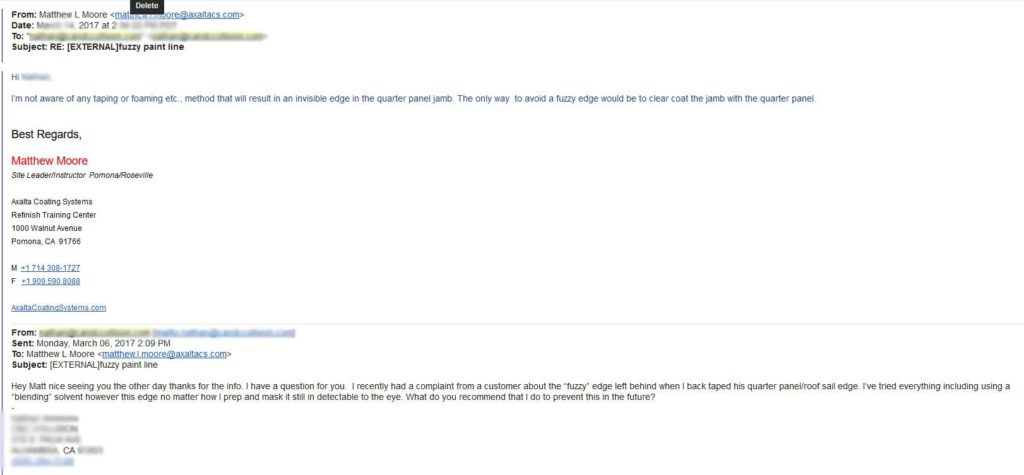This screenshot has width=1024, height=475.
Task: Click the blurred recipient address in top To line
Action: click(147, 36)
